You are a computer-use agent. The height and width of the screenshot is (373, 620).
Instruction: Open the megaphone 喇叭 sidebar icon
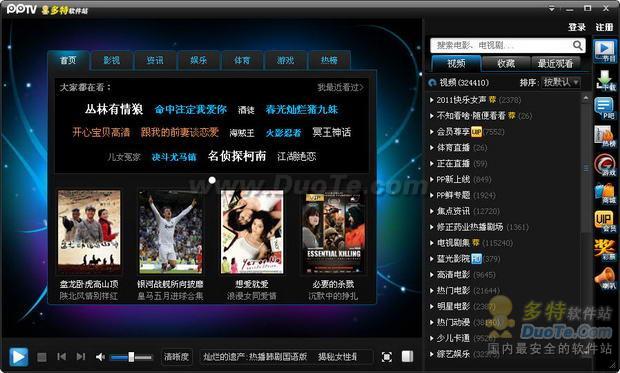605,278
